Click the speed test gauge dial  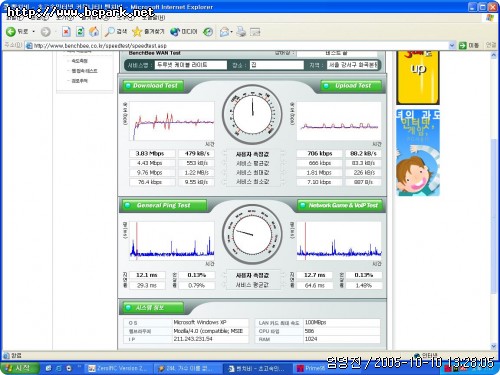[252, 114]
